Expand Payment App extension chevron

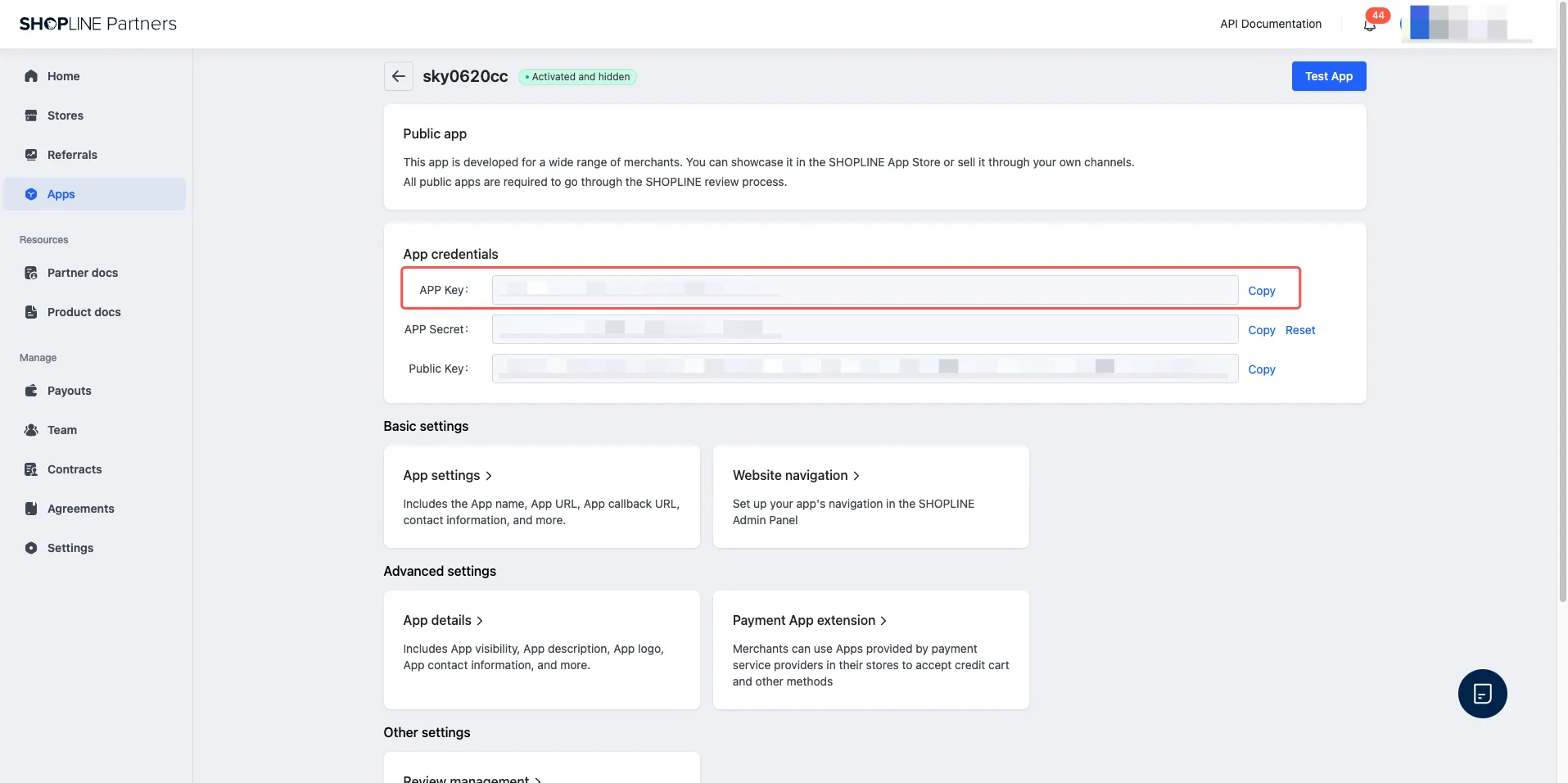coord(883,621)
